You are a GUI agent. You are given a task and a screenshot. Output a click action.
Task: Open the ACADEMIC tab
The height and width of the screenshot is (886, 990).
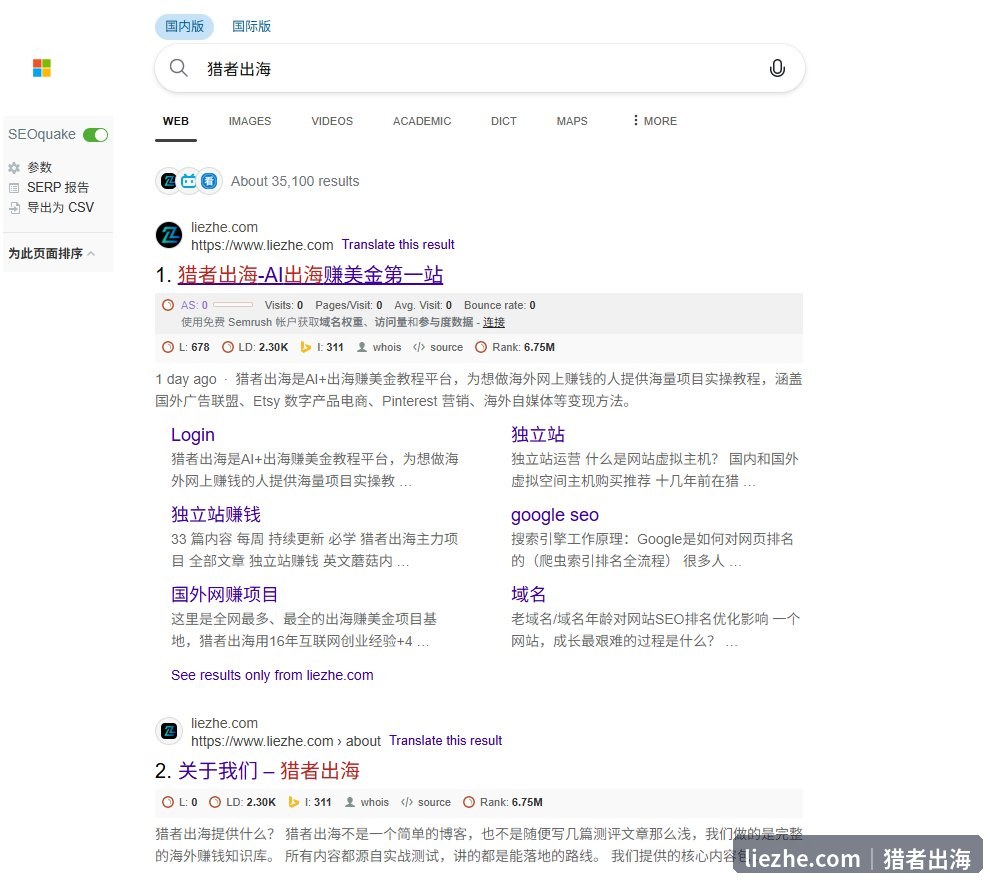coord(422,121)
